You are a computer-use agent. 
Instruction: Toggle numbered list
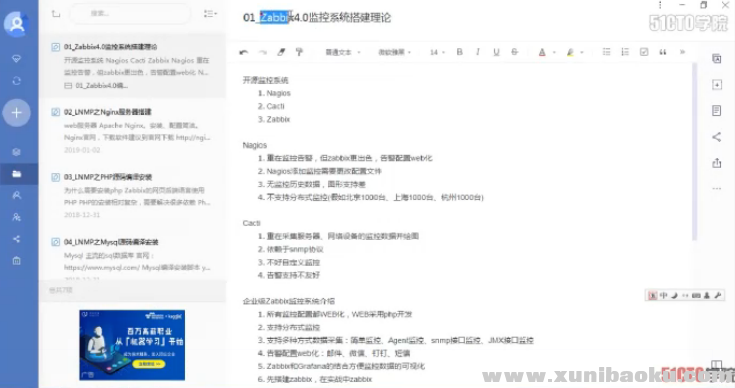click(625, 52)
